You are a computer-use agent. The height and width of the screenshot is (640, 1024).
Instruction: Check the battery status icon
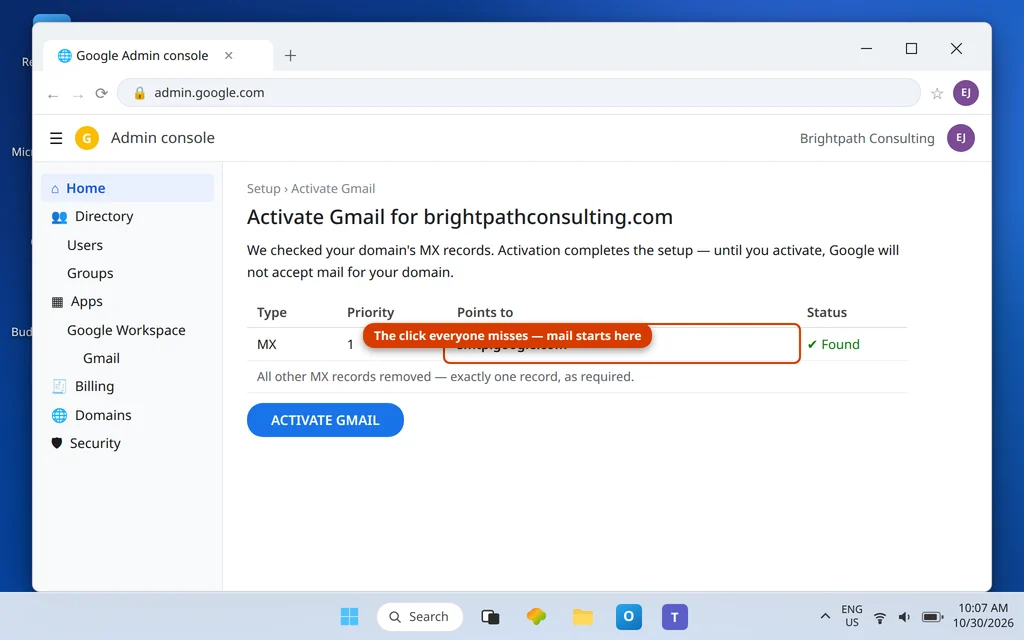(x=932, y=617)
